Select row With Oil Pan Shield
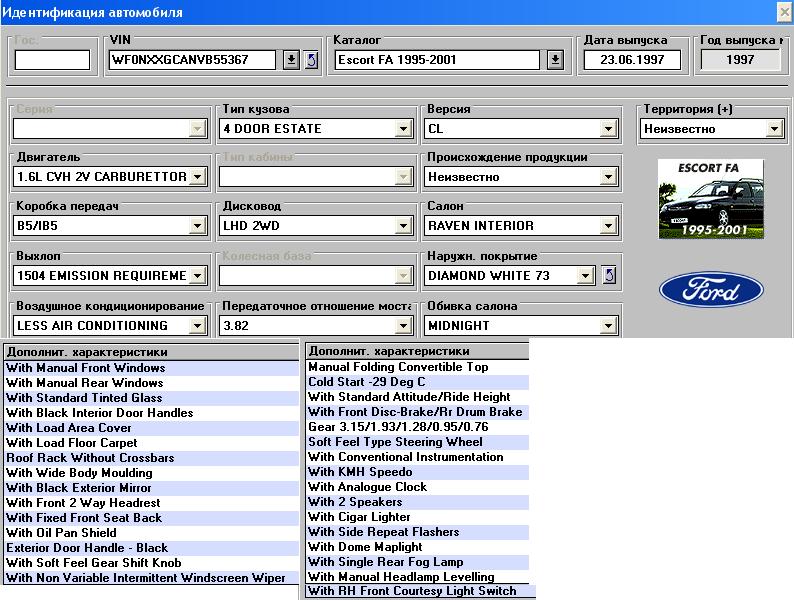The height and width of the screenshot is (602, 794). [x=151, y=533]
